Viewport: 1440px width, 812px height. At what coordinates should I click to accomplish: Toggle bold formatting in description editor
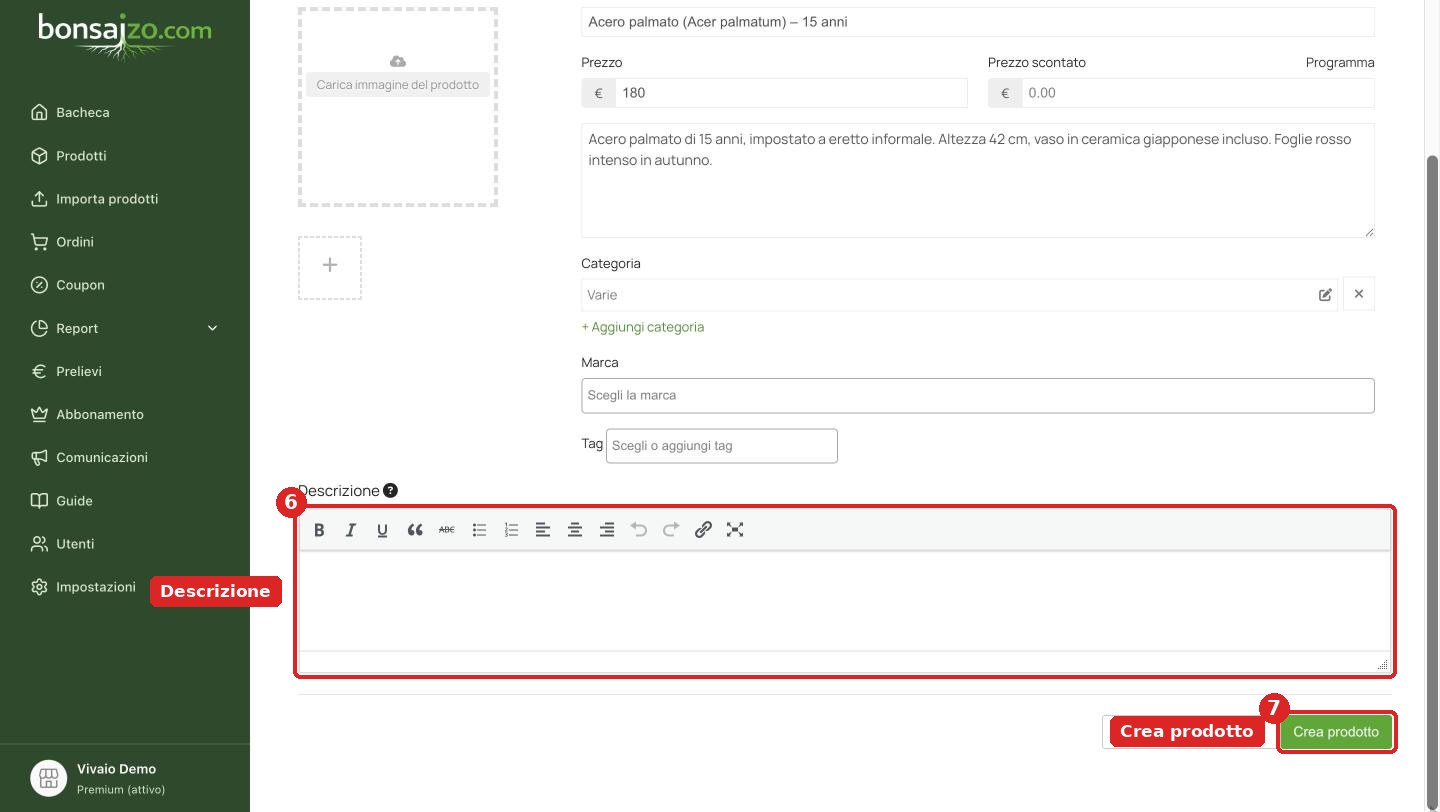point(319,530)
